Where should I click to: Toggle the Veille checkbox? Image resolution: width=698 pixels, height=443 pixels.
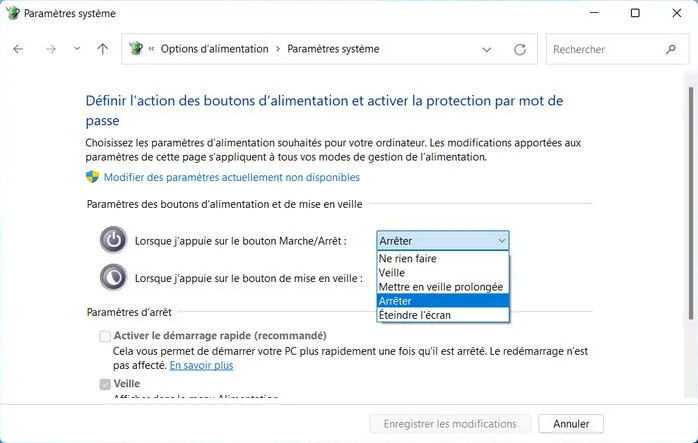105,384
